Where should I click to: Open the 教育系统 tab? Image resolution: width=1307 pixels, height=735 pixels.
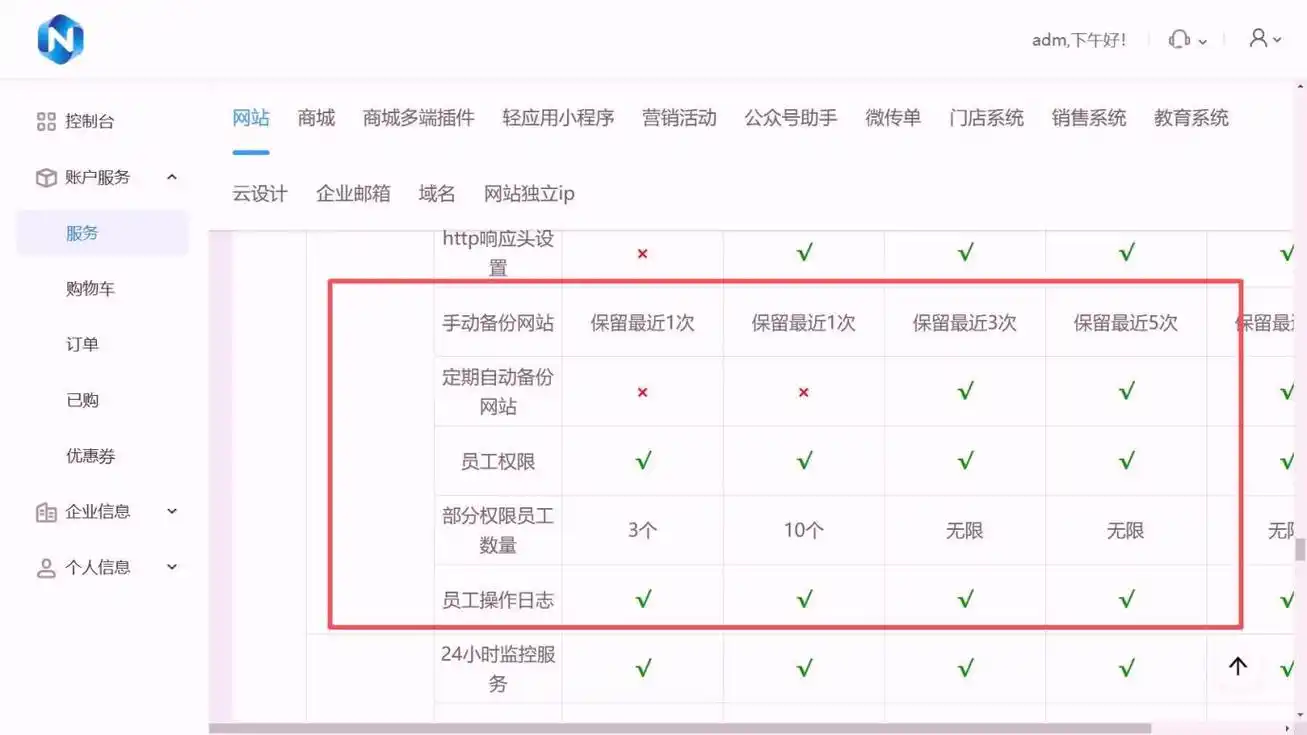coord(1190,117)
